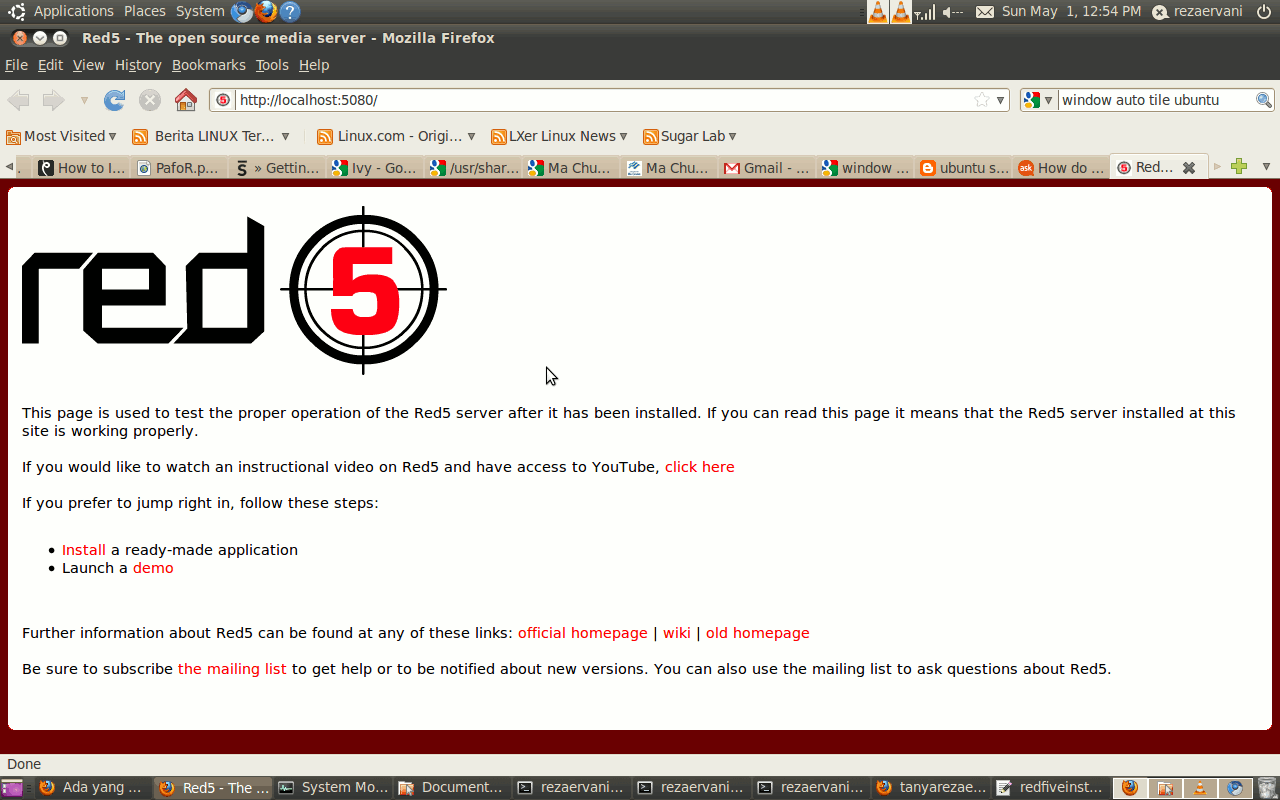
Task: Open the Tools menu
Action: pyautogui.click(x=272, y=65)
